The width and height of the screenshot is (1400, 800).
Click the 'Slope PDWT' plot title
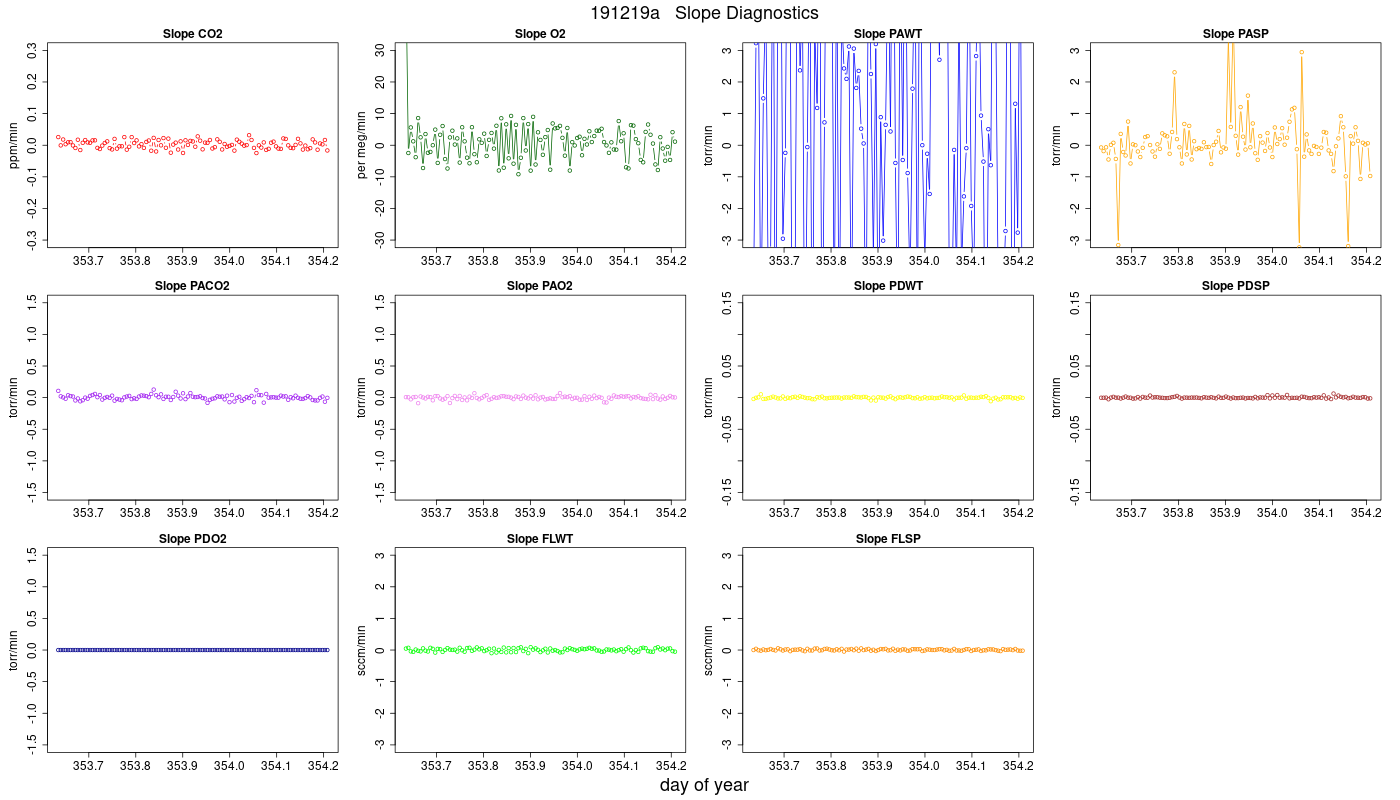pyautogui.click(x=887, y=286)
